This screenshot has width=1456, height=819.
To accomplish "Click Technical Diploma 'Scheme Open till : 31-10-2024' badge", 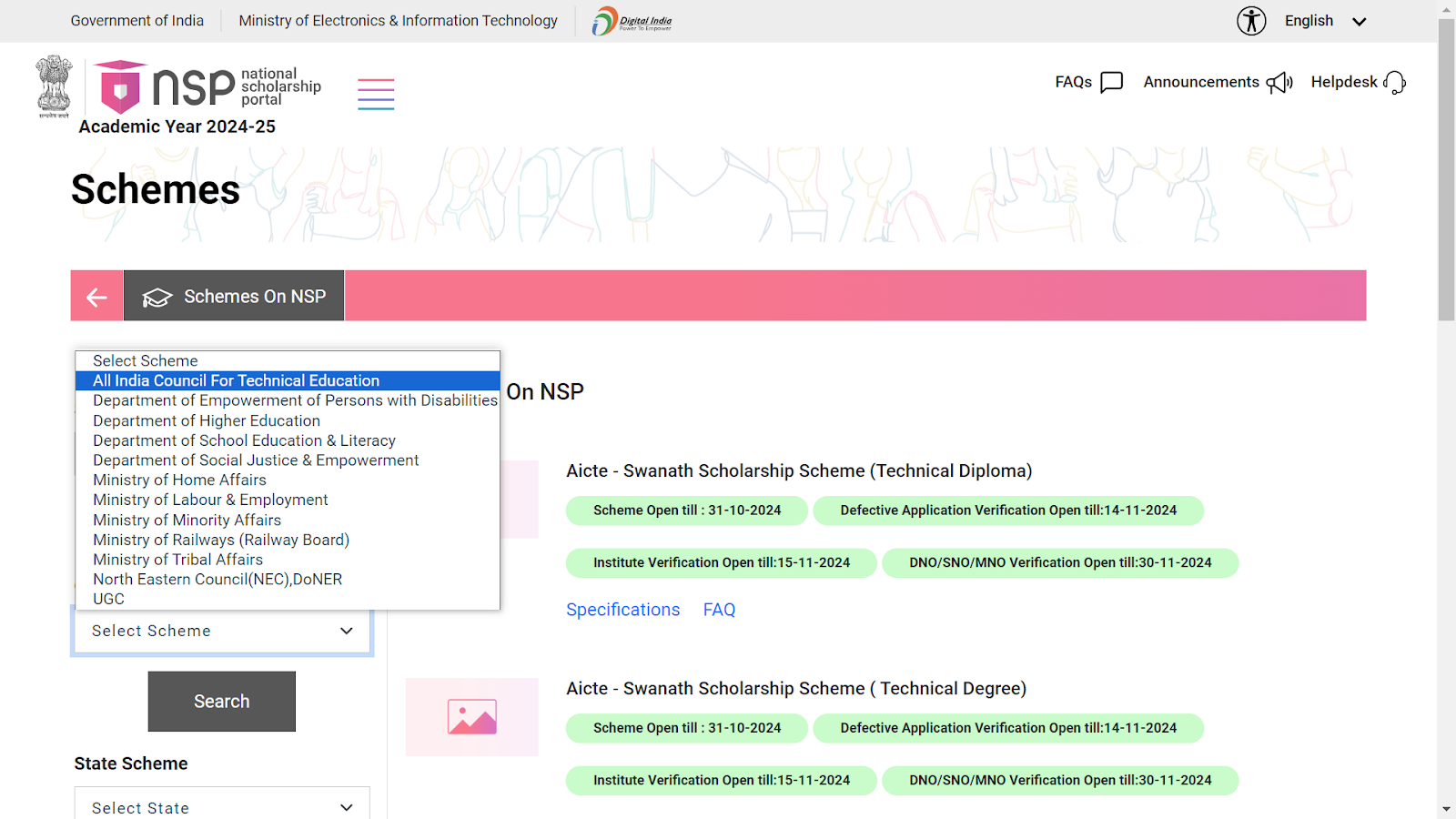I will (687, 511).
